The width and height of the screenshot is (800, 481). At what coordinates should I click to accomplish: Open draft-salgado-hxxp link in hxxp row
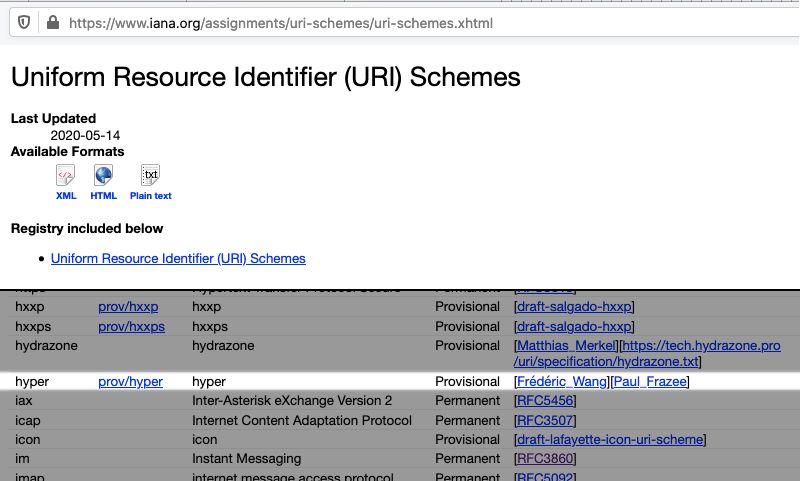tap(574, 307)
